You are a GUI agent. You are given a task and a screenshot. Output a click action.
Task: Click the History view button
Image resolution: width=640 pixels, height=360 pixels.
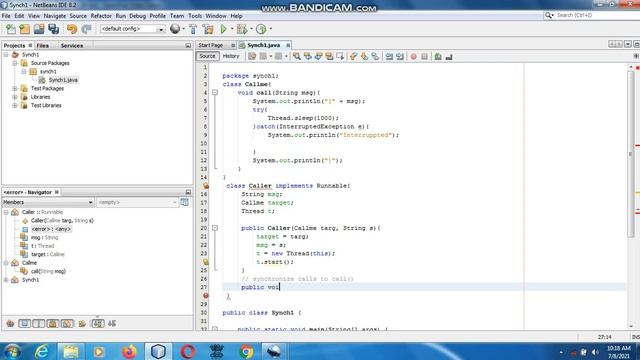point(231,56)
